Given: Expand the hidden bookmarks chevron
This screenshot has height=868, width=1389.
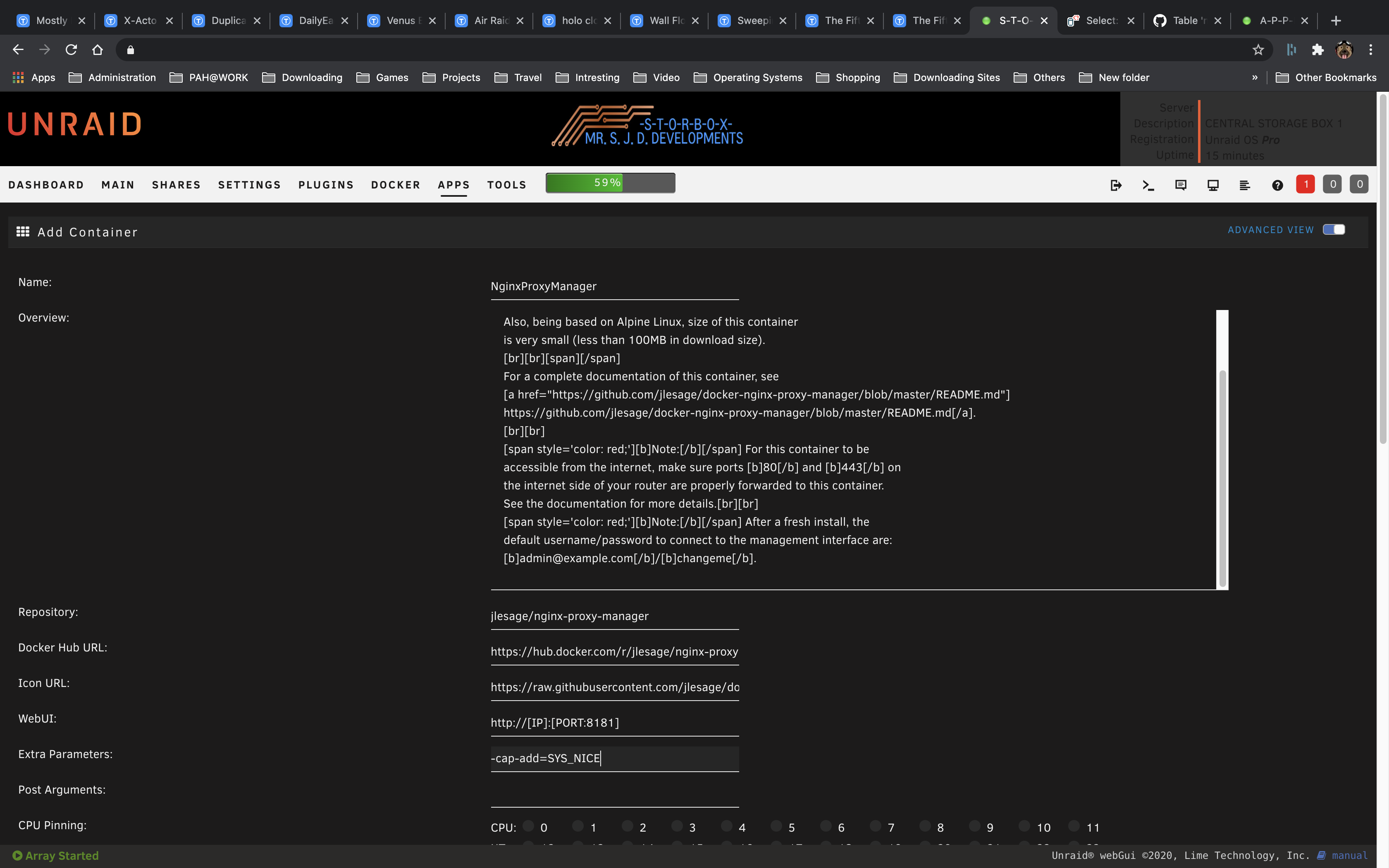Looking at the screenshot, I should tap(1255, 78).
